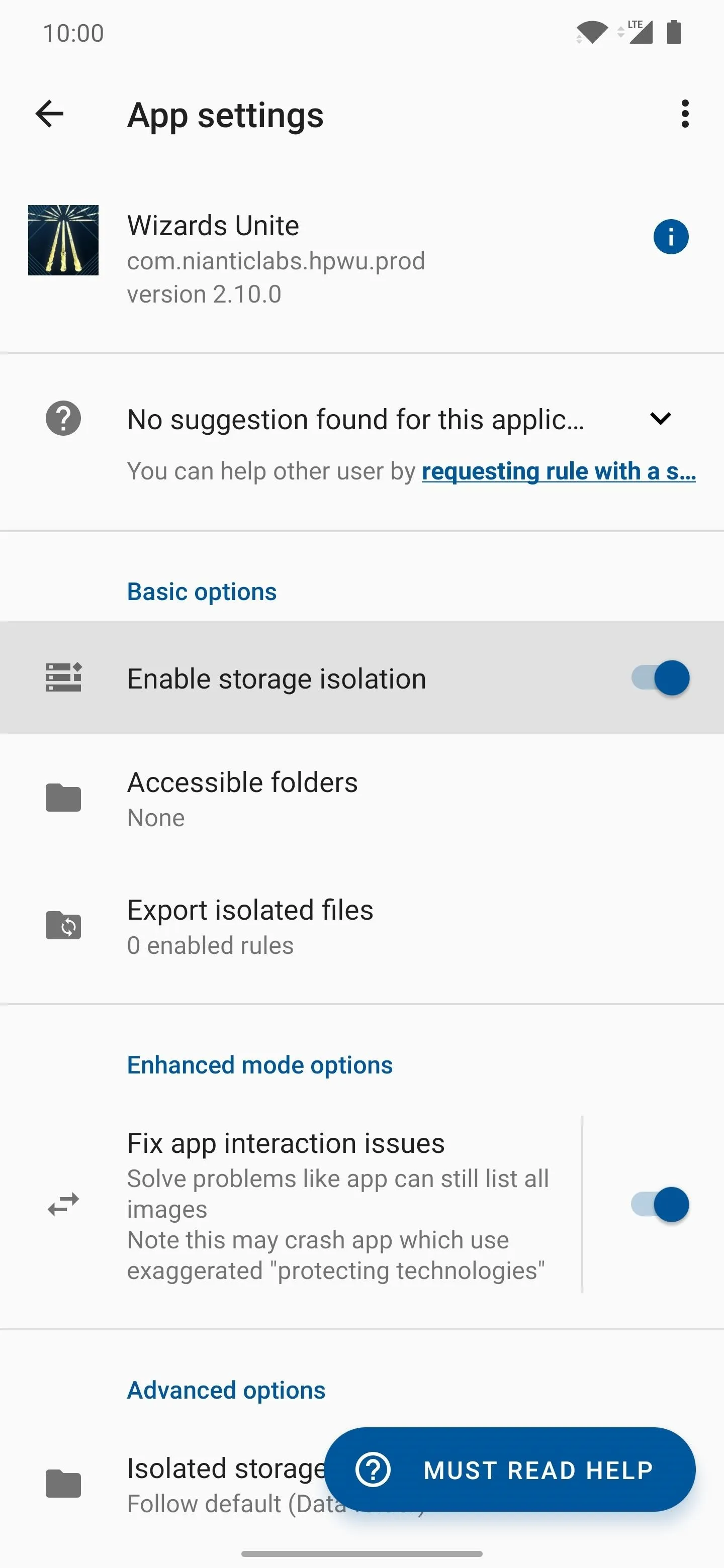
Task: Tap the Isolated storage folder icon
Action: tap(63, 1484)
